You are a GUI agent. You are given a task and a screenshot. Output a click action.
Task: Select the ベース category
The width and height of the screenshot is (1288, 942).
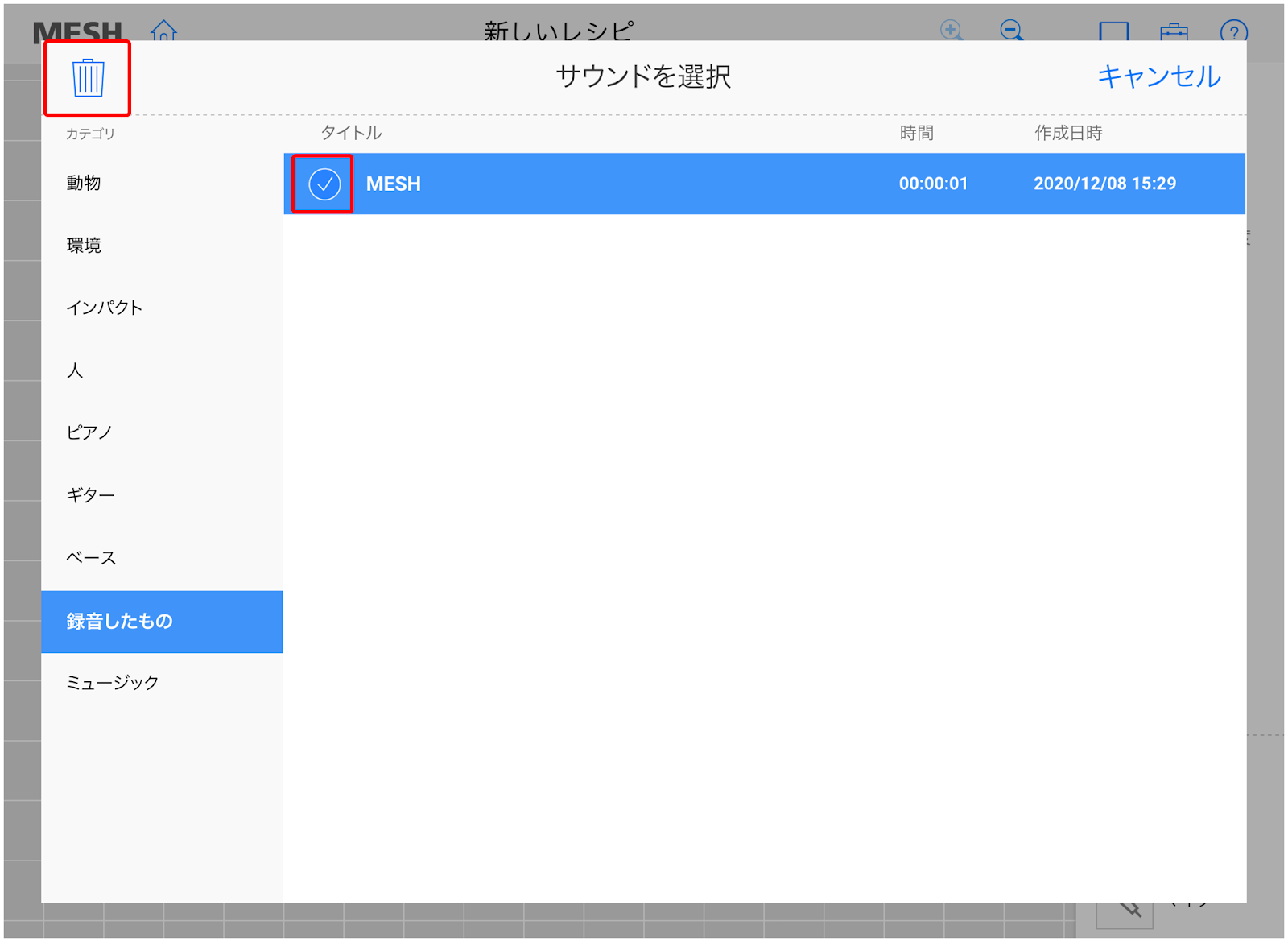pyautogui.click(x=161, y=558)
